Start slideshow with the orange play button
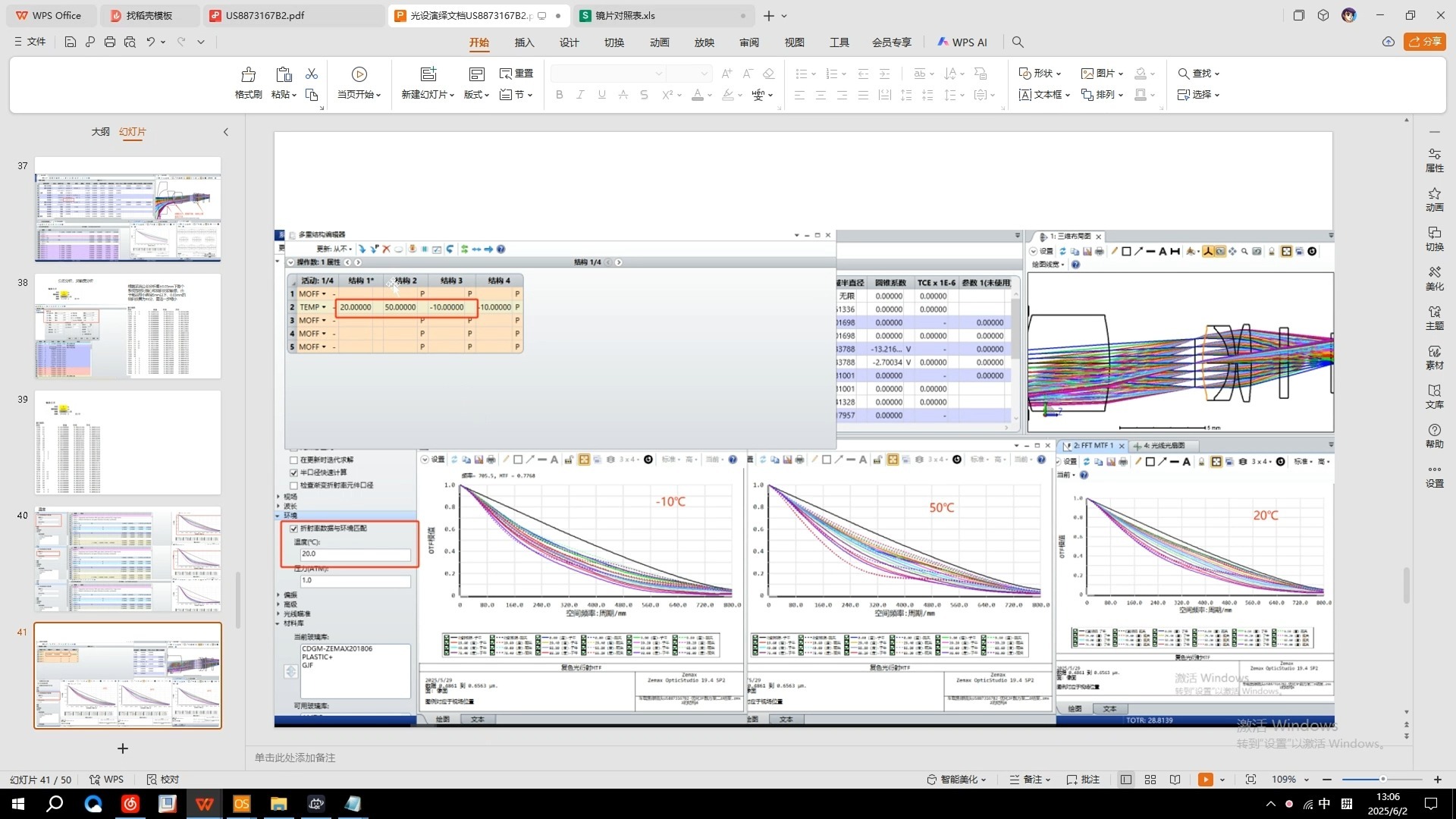The height and width of the screenshot is (819, 1456). [x=1205, y=780]
